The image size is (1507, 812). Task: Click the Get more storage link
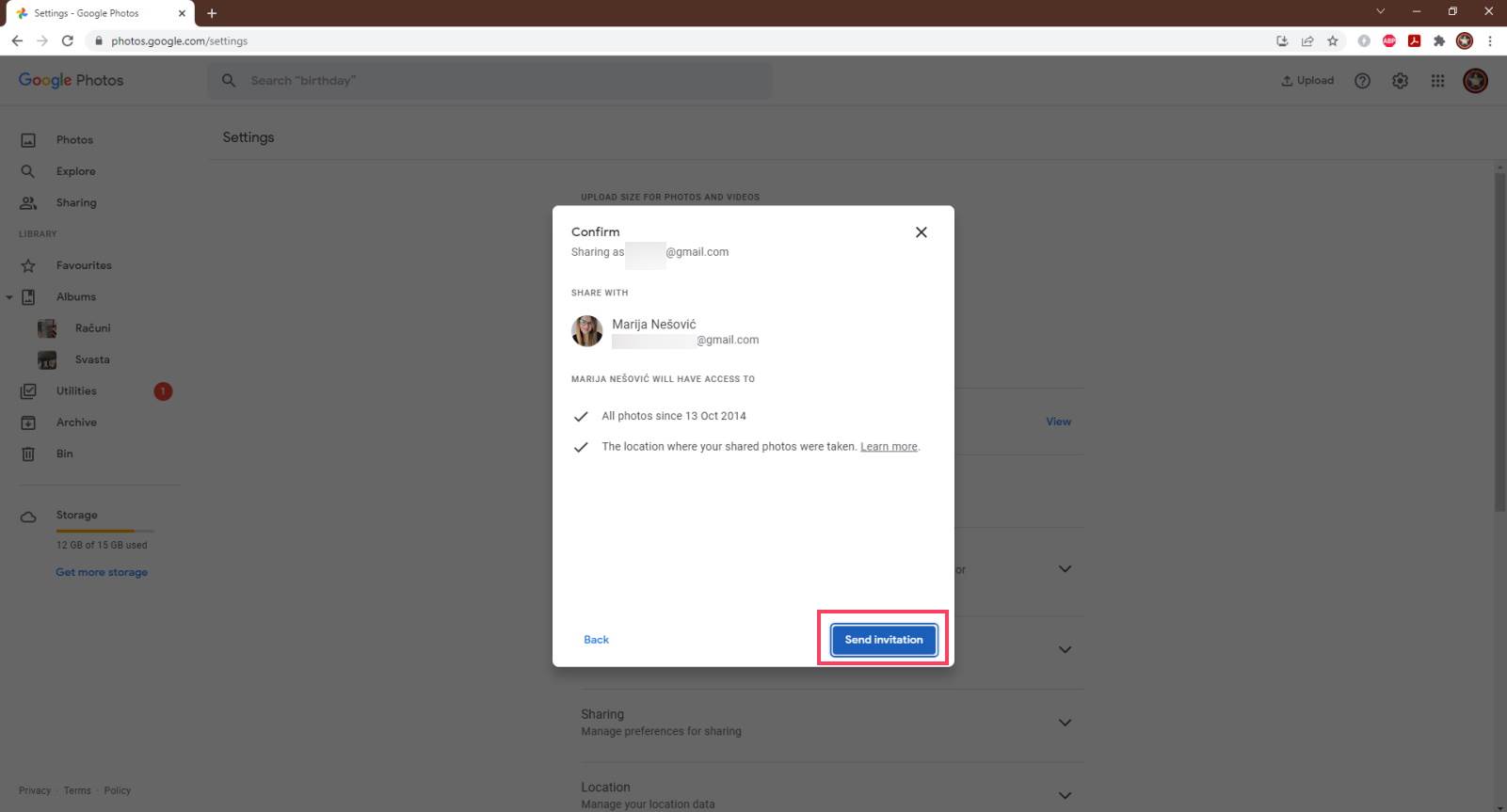[102, 572]
